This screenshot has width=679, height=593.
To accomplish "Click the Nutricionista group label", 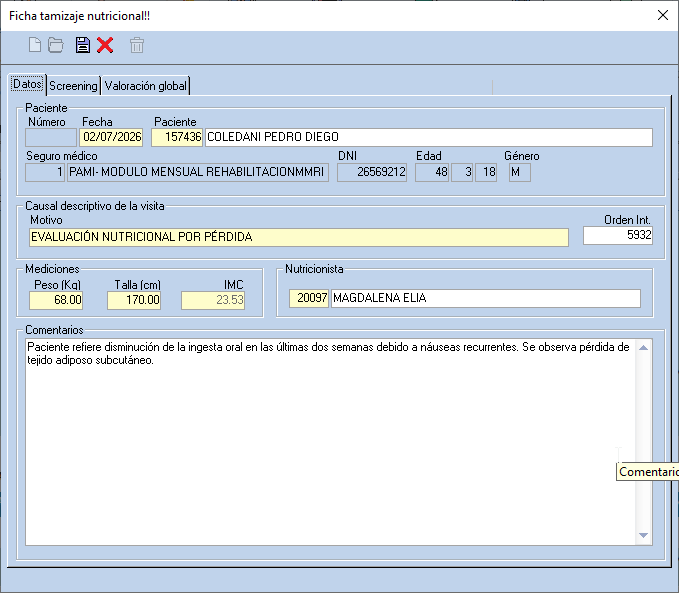I will [314, 269].
